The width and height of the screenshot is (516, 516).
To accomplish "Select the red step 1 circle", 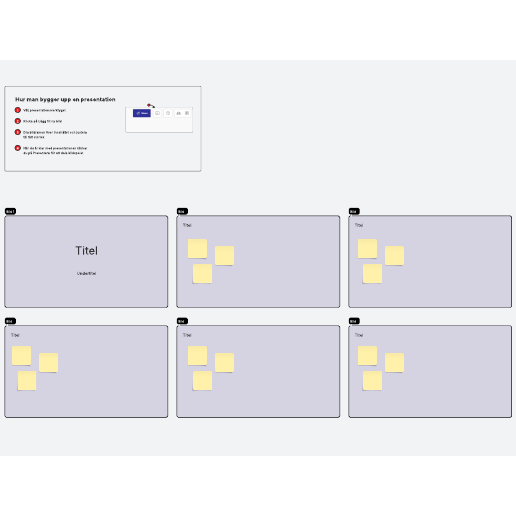I will (18, 110).
